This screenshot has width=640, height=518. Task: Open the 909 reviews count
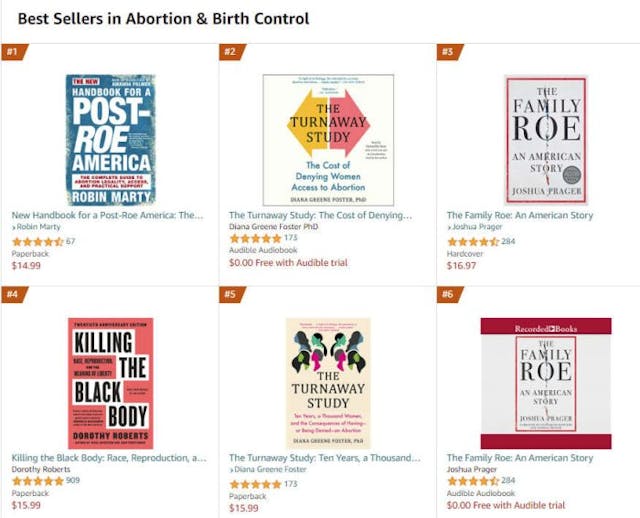click(x=74, y=481)
